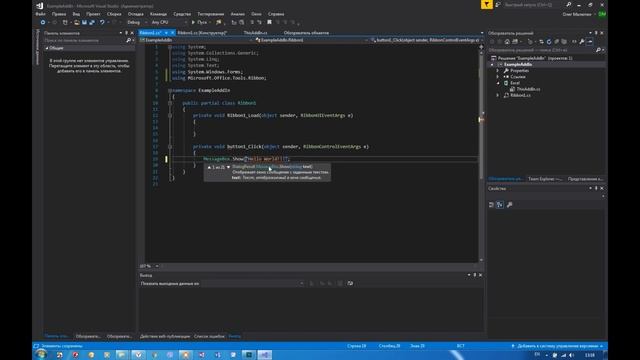Click the wrench Properties icon in Solution Explorer
Screen dimensions: 640x360
click(x=582, y=42)
